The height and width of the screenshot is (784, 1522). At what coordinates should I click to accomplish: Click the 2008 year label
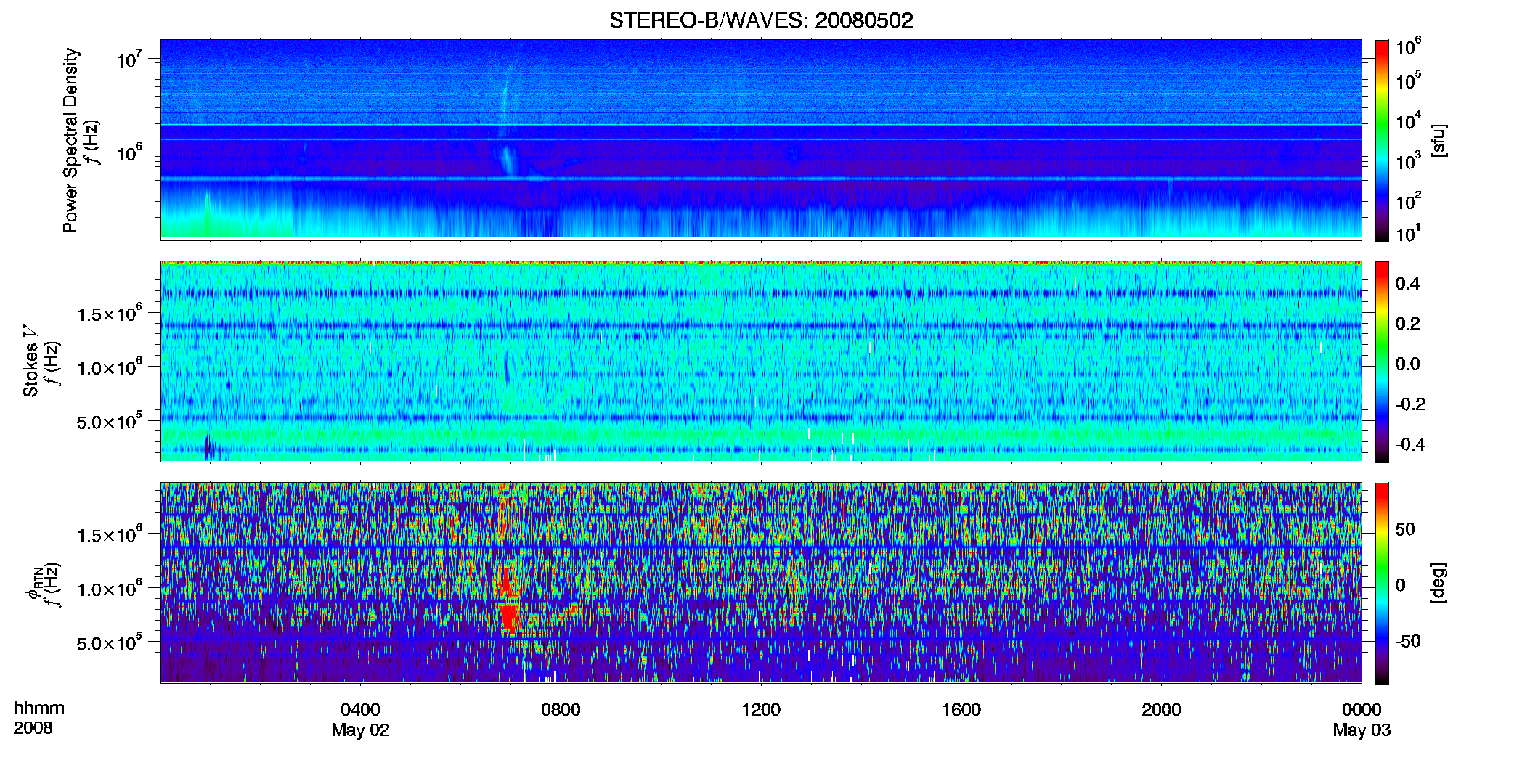[33, 728]
